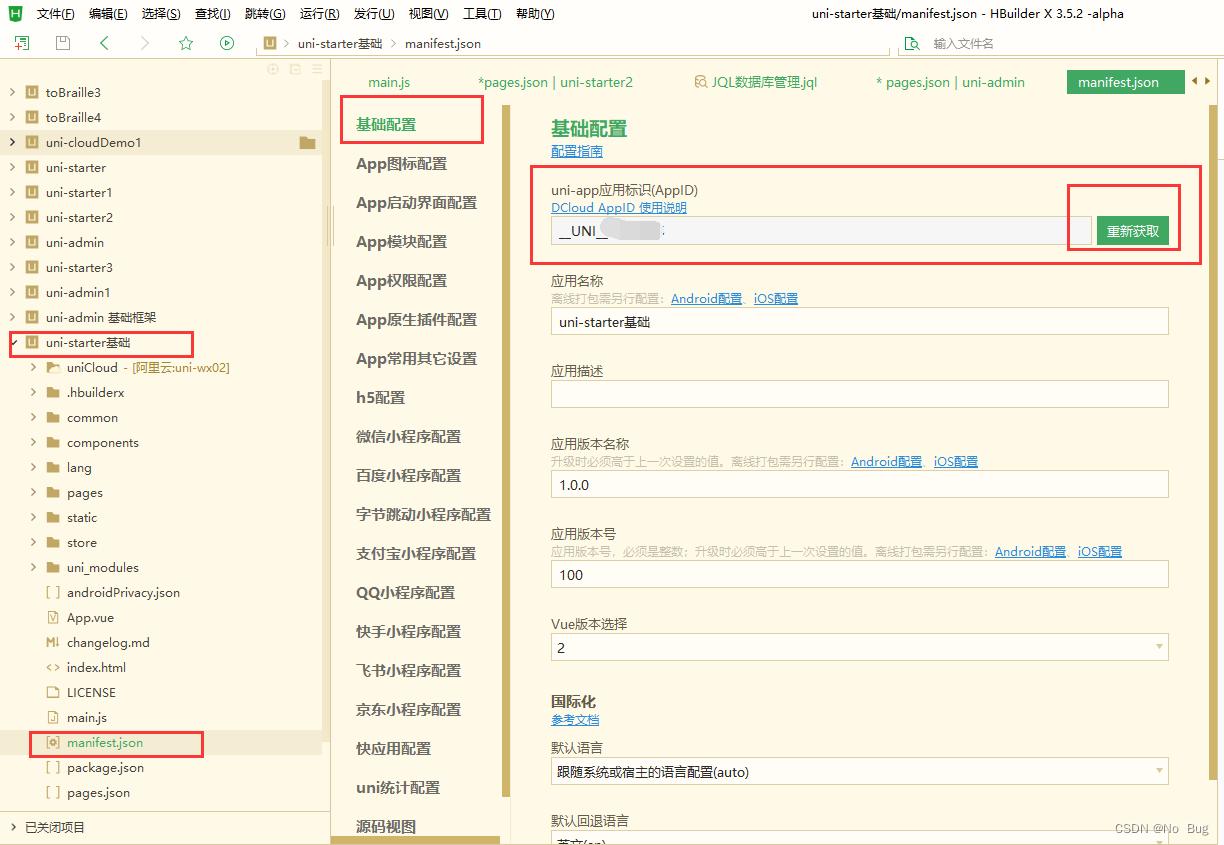This screenshot has height=845, width=1224.
Task: Click the 应用描述 input field
Action: tap(860, 394)
